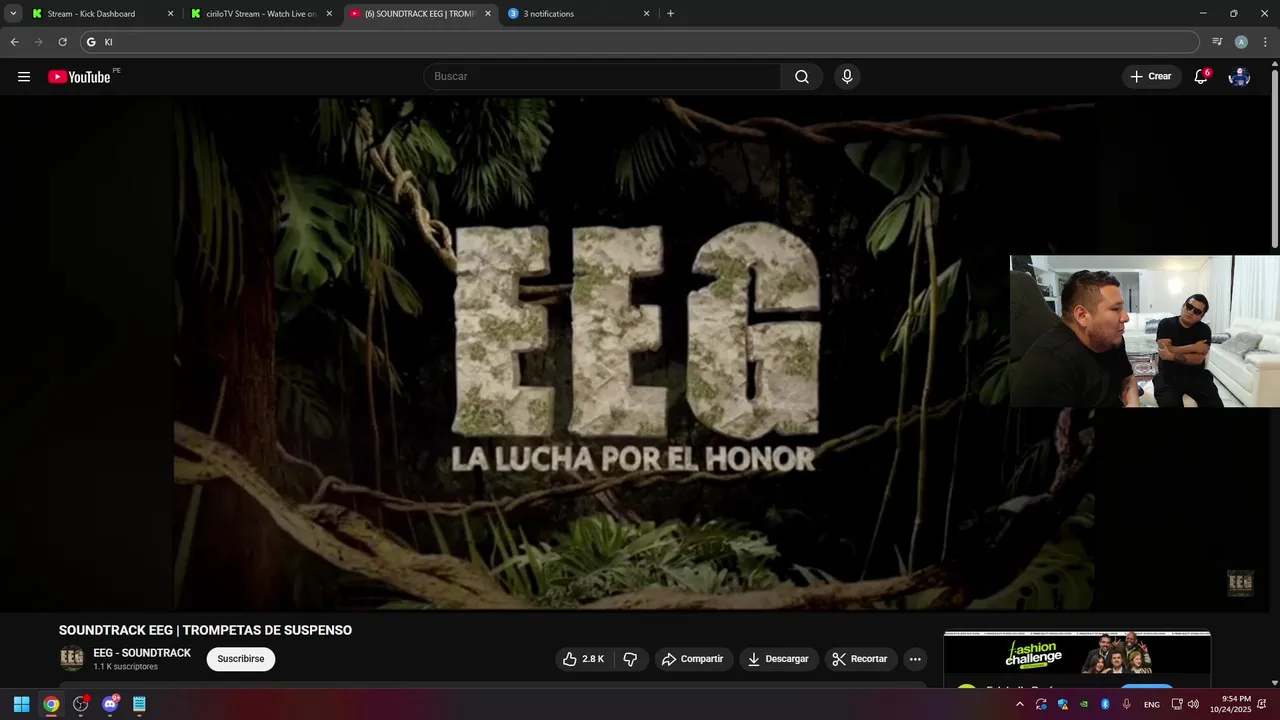Dislike the video
Screen dimensions: 1280x720
tap(630, 659)
